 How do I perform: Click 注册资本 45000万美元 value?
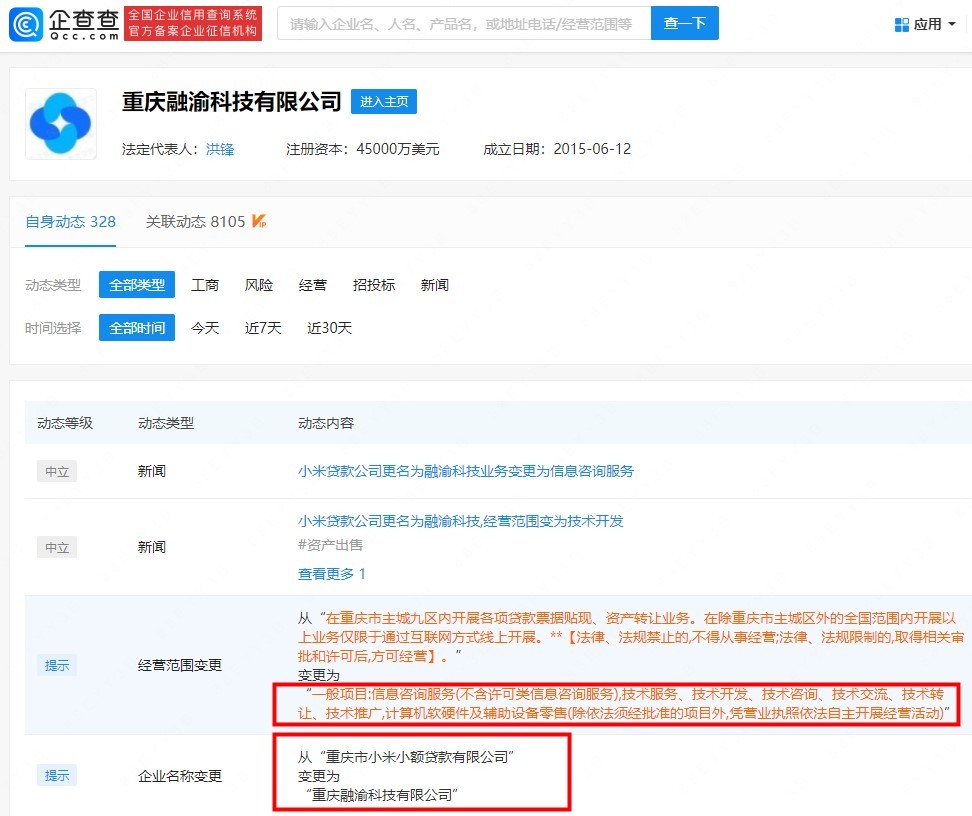[398, 149]
